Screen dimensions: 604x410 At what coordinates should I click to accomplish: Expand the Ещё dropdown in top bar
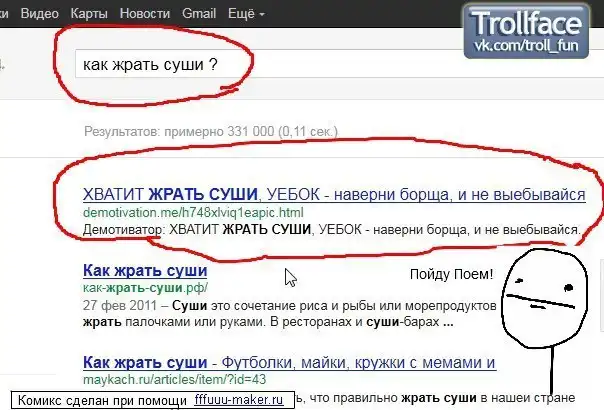click(x=244, y=15)
